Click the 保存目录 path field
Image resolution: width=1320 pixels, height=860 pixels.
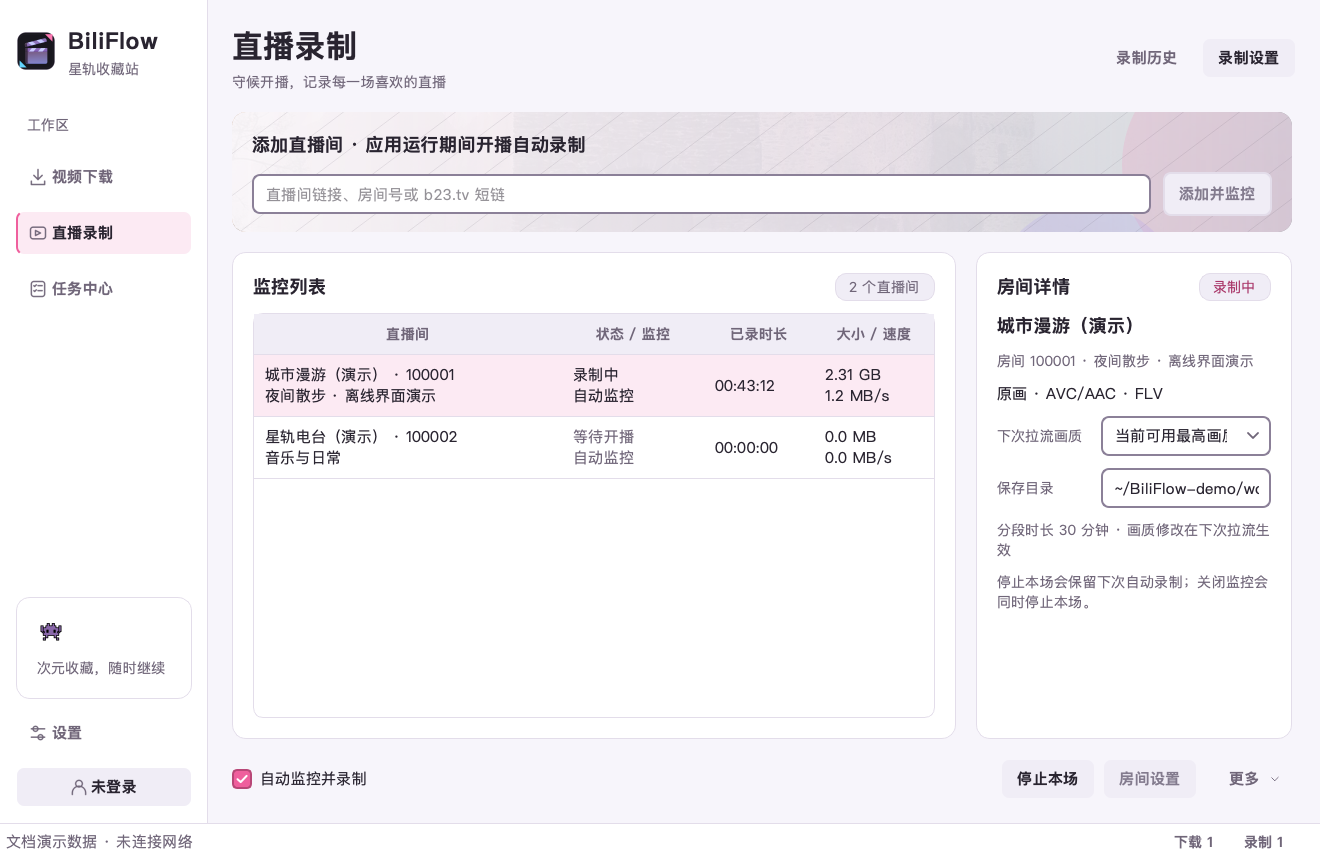tap(1186, 488)
